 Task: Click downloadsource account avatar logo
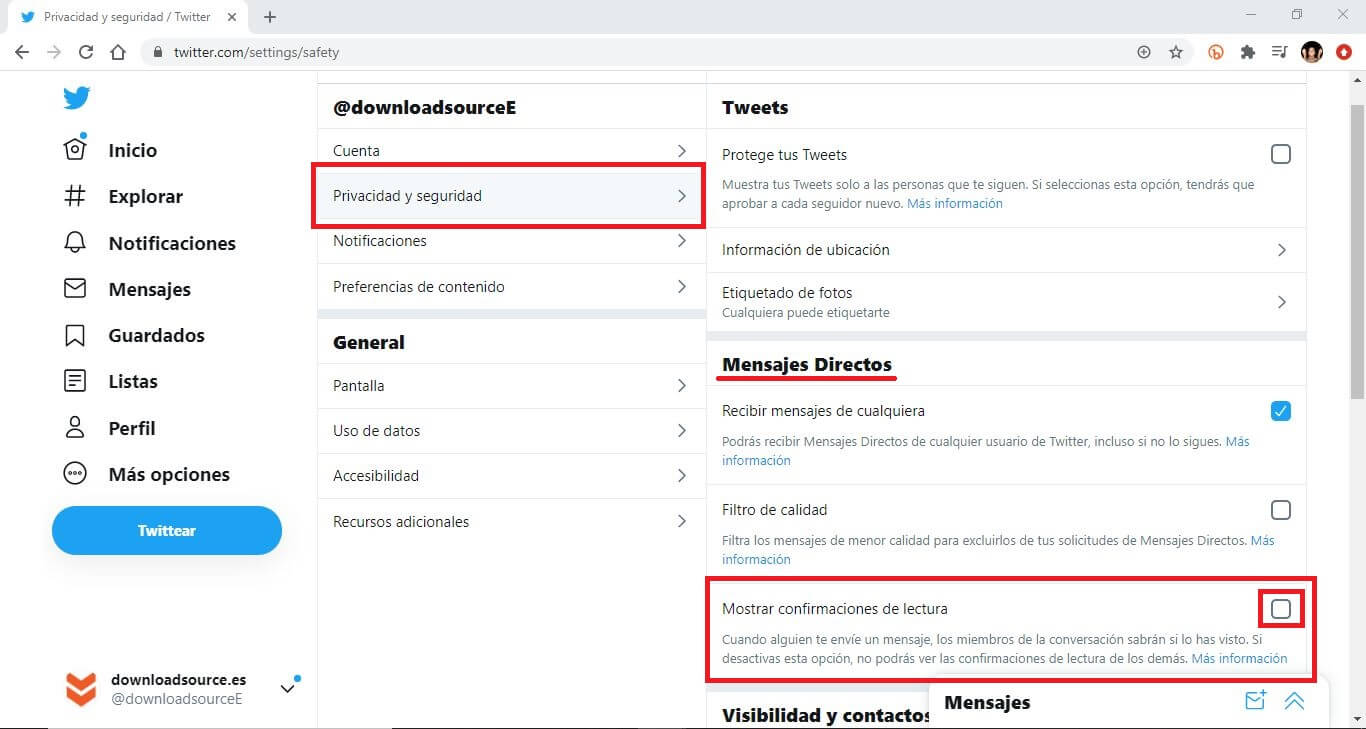pyautogui.click(x=80, y=689)
